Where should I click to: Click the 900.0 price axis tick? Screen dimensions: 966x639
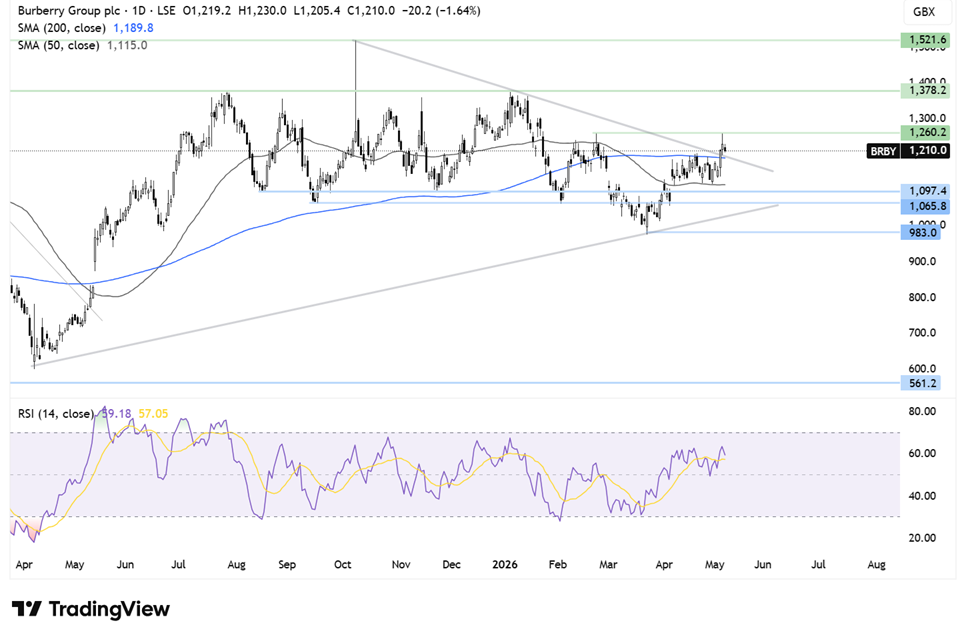pos(922,261)
